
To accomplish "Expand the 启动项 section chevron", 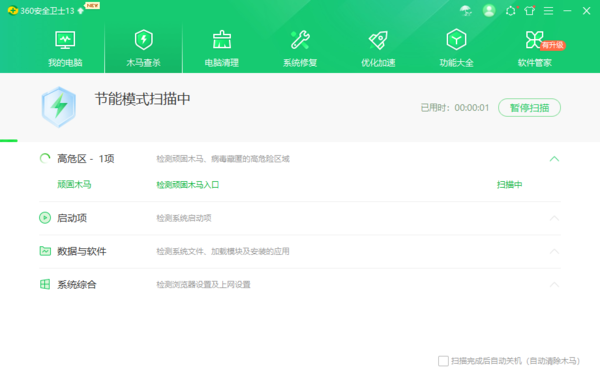I will coord(554,218).
